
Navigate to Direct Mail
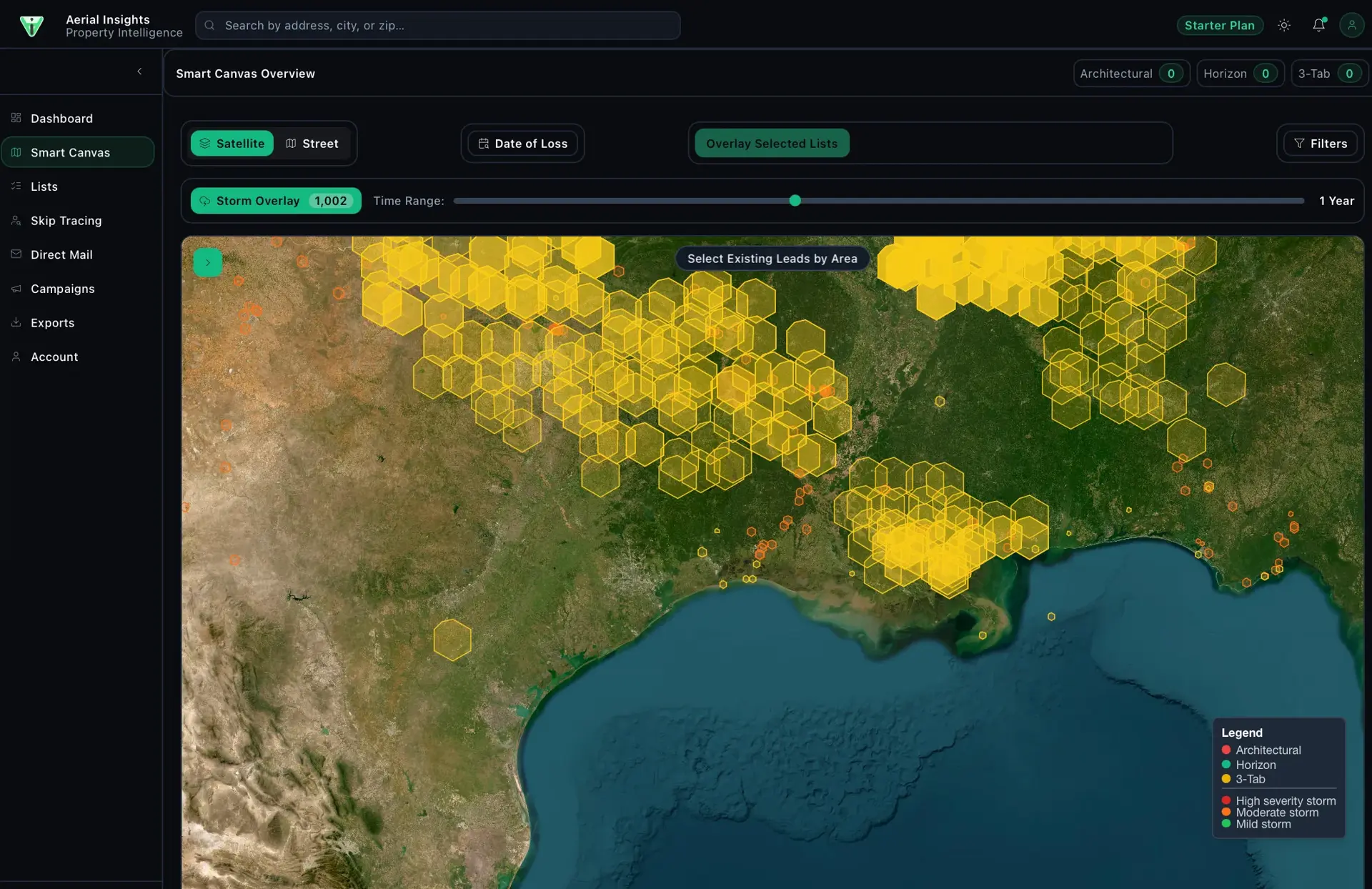click(x=77, y=254)
